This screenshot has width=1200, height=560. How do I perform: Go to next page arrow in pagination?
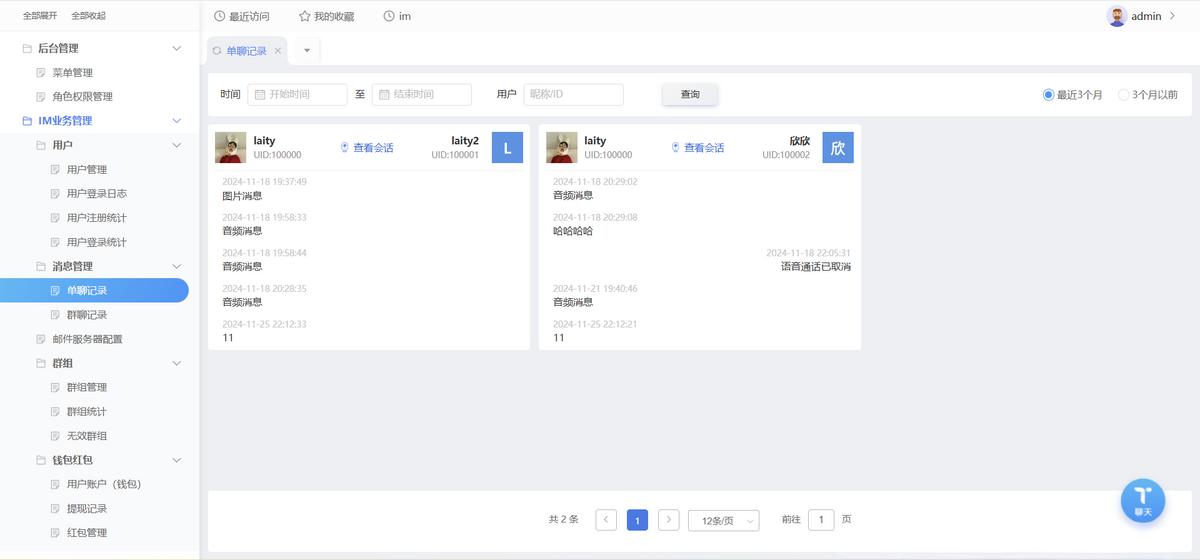(x=669, y=520)
